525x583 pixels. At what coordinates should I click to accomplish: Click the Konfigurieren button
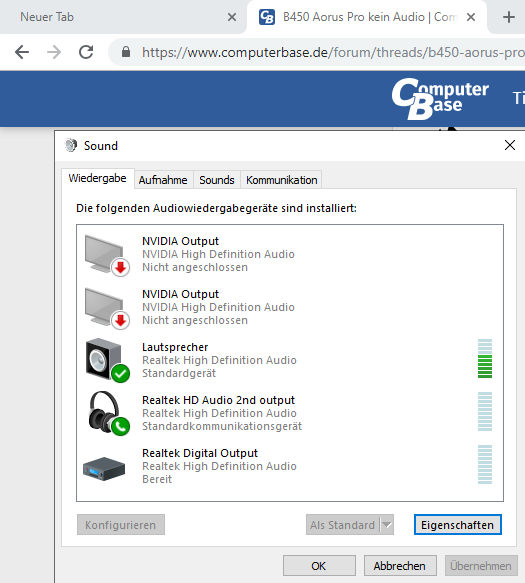(121, 525)
